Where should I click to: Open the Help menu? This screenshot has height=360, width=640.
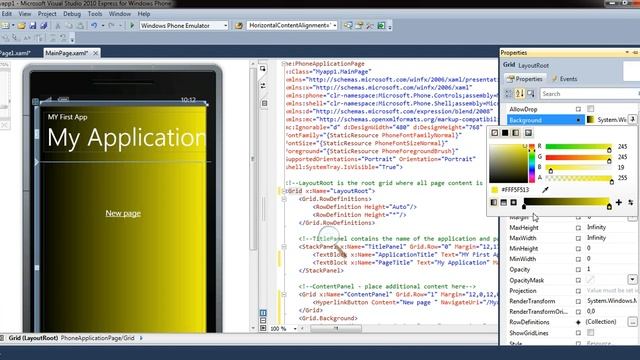(144, 14)
